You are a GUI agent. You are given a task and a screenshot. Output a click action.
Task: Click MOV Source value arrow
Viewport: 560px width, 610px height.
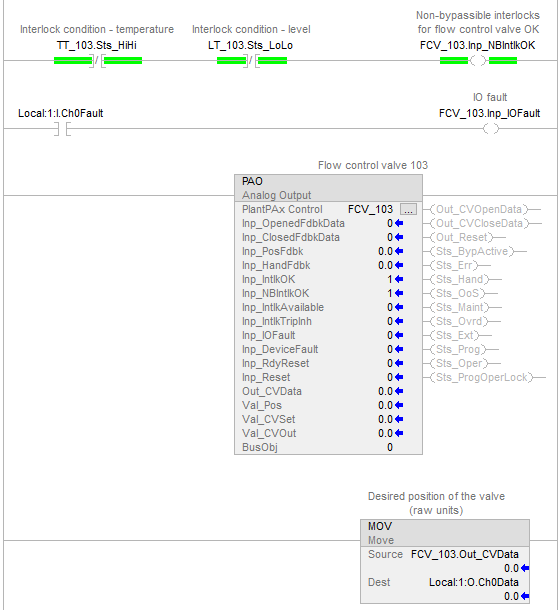[x=525, y=568]
